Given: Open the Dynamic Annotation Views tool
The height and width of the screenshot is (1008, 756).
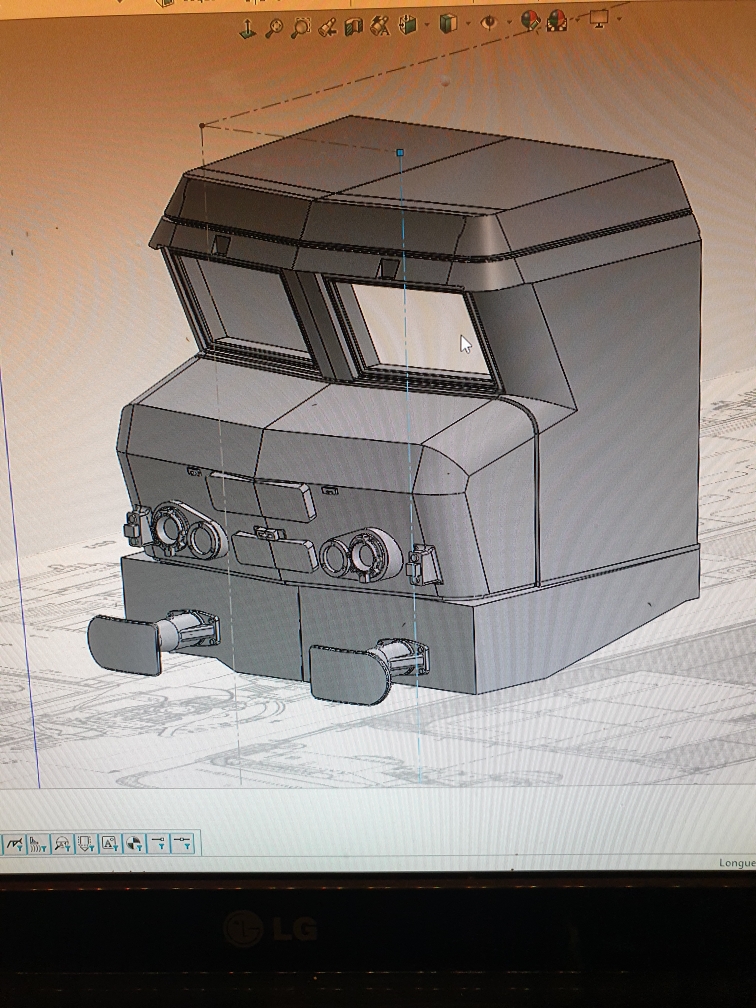Looking at the screenshot, I should point(381,26).
